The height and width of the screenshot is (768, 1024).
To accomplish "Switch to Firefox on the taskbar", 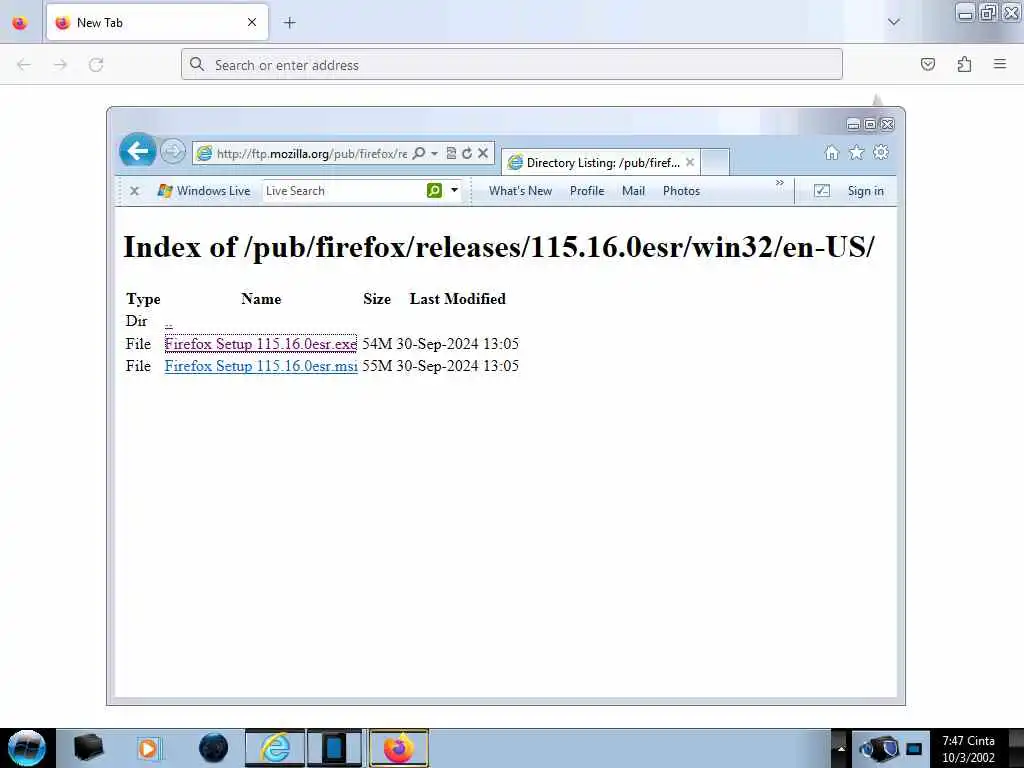I will point(399,748).
